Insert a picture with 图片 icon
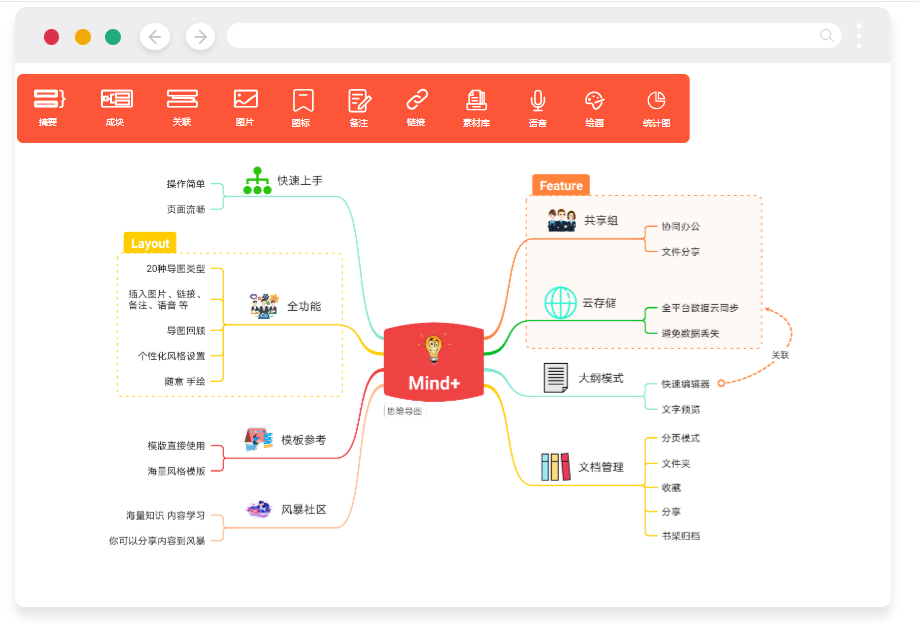 pyautogui.click(x=246, y=99)
